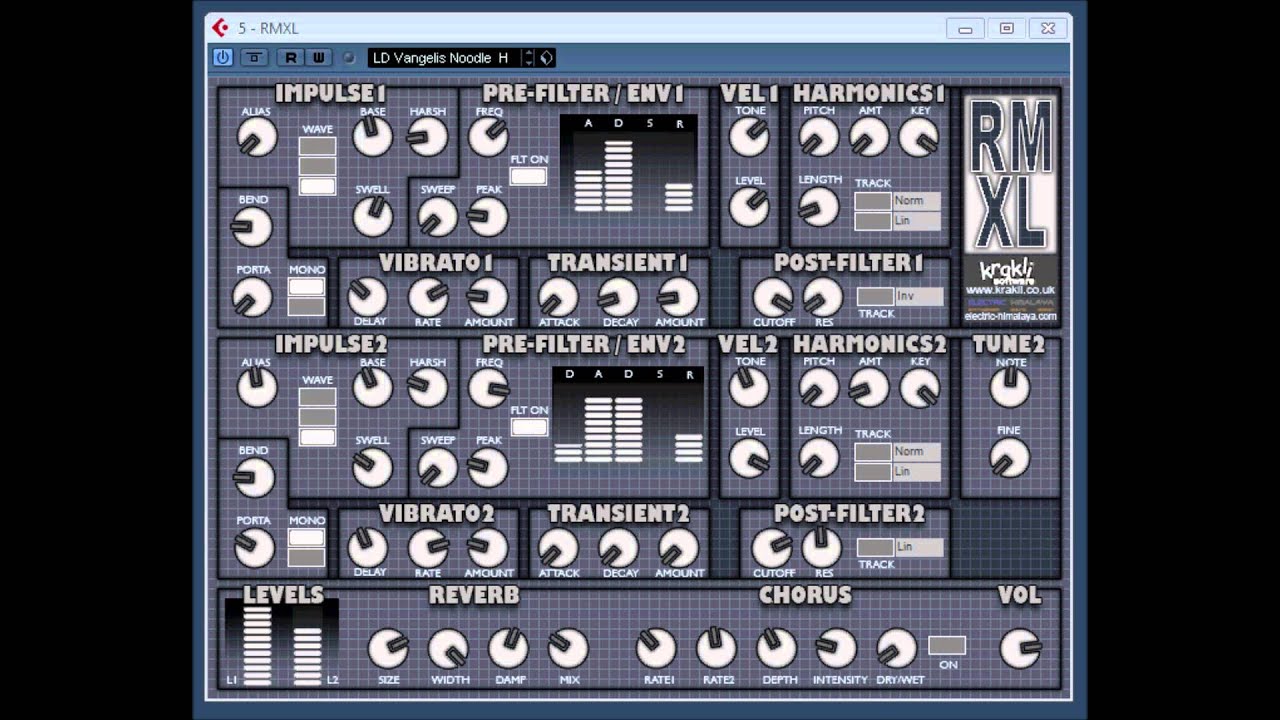Click the Post-Filter1 RES knob
This screenshot has height=720, width=1280.
coord(823,297)
